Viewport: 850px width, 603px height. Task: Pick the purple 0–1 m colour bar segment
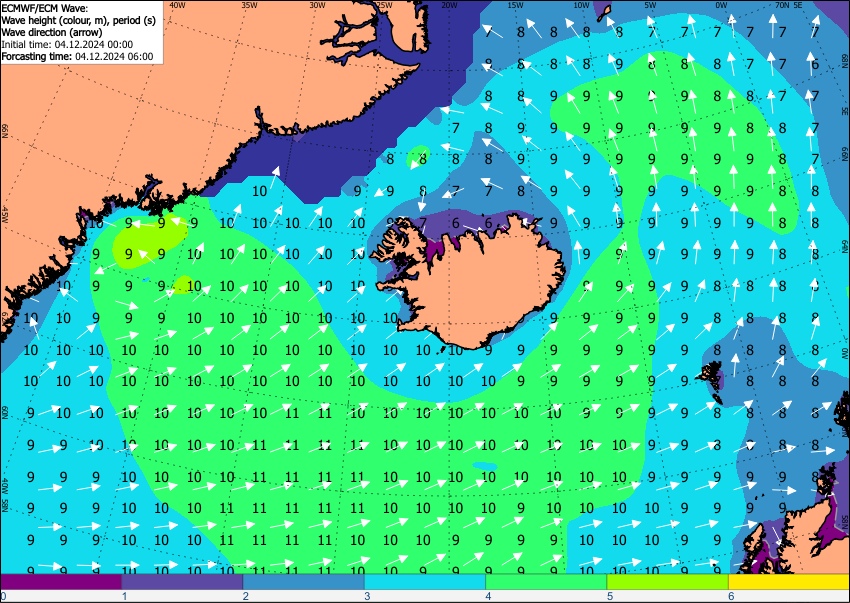[x=61, y=581]
